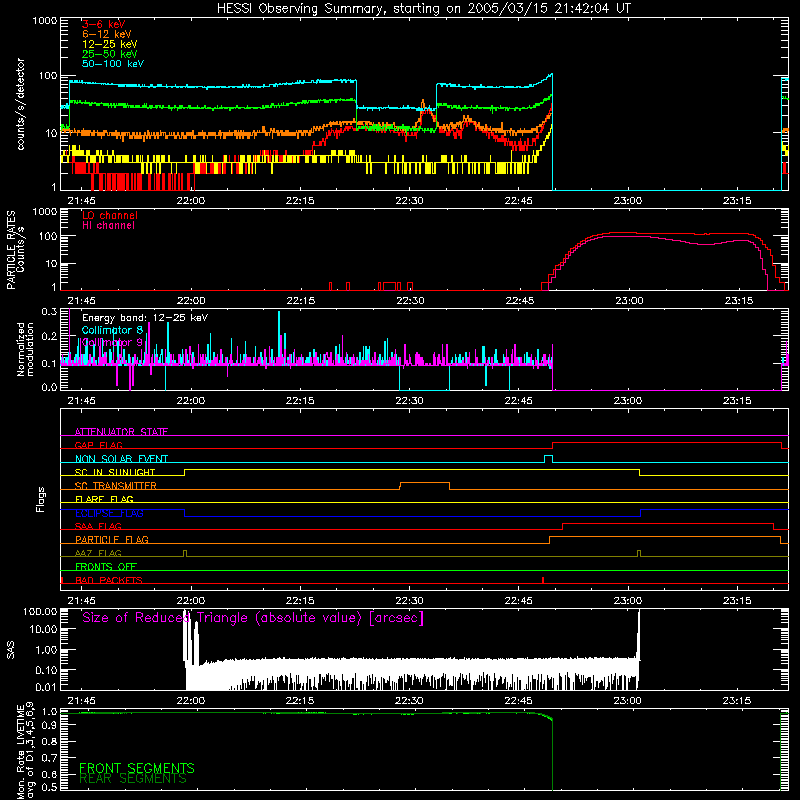
Task: Click the "AAZ FLAG" label
Action: (x=98, y=554)
